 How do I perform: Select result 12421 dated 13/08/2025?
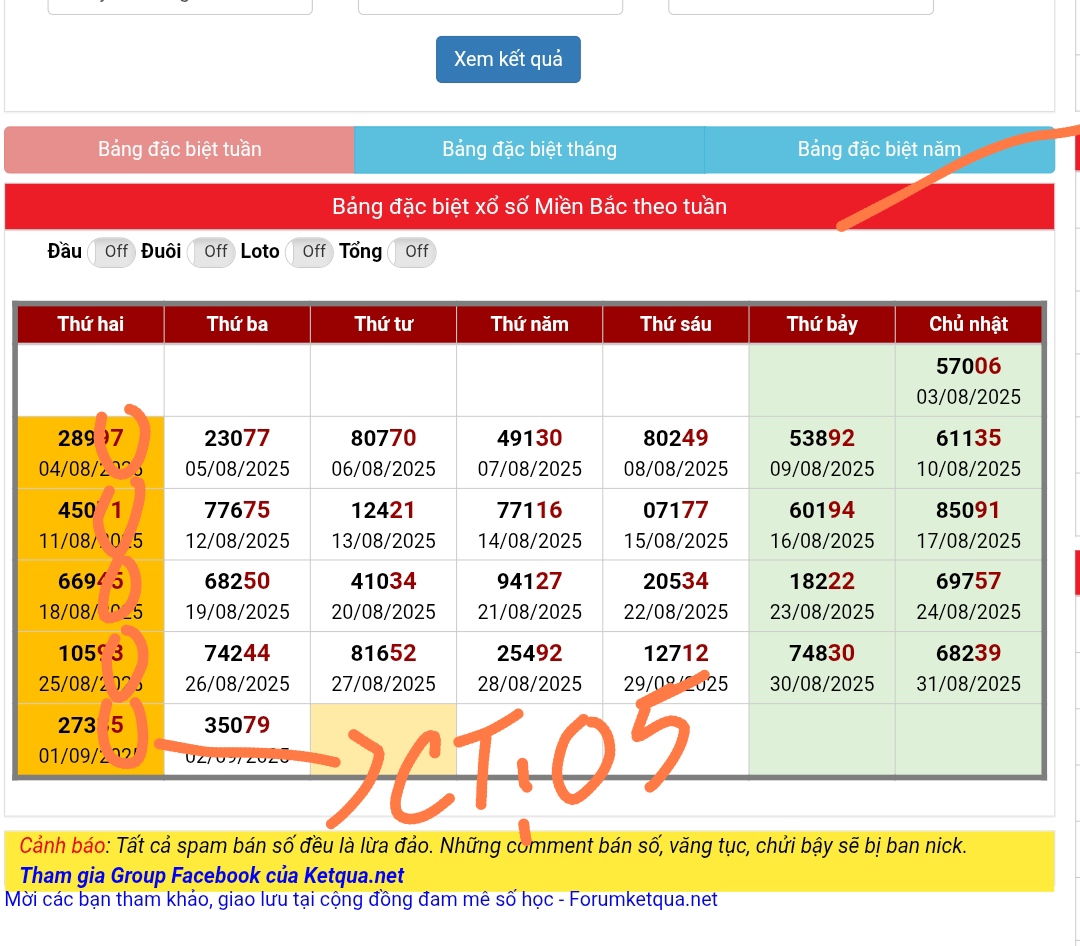[x=383, y=524]
